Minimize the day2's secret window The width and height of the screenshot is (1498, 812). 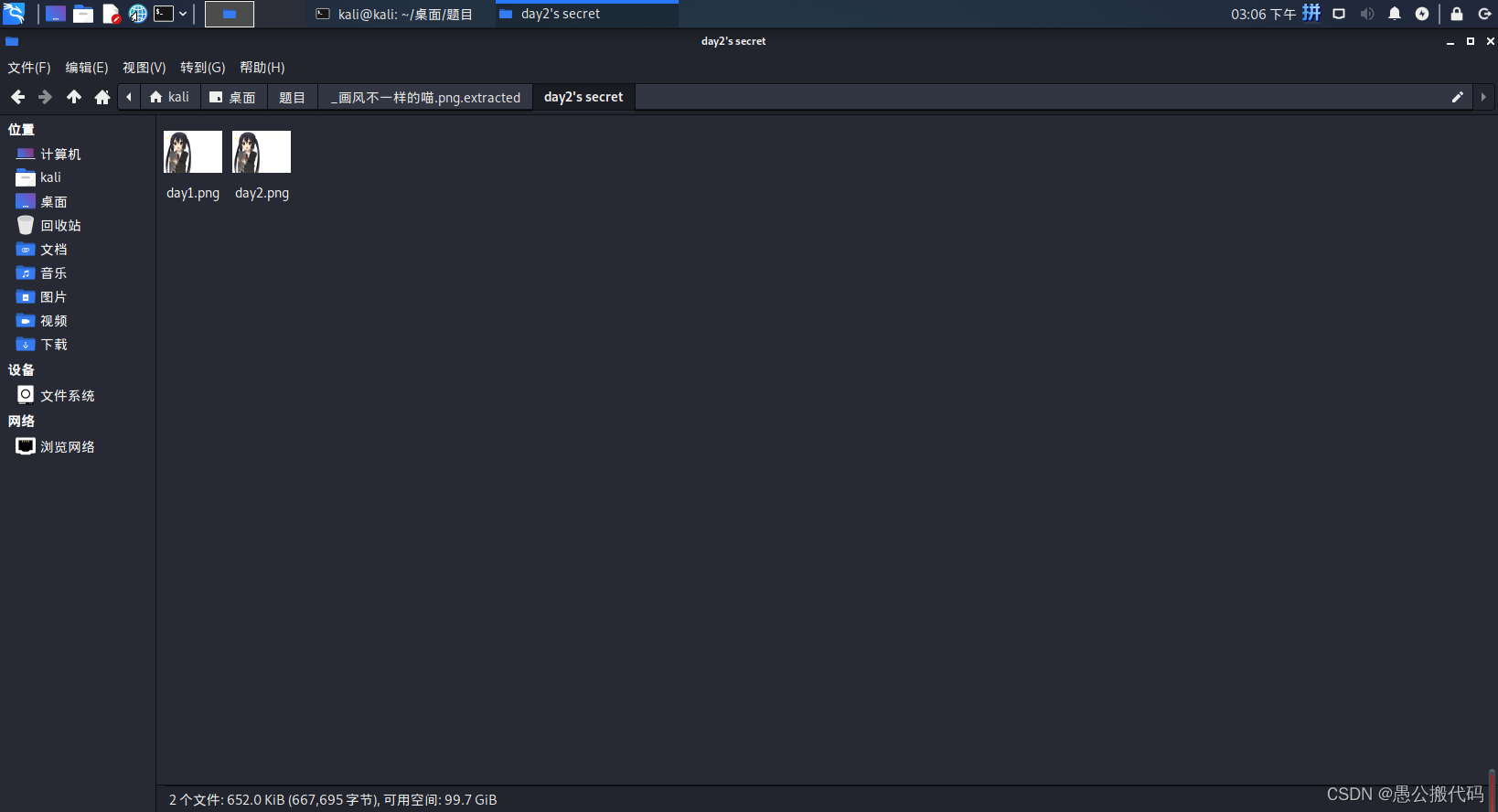coord(1450,42)
